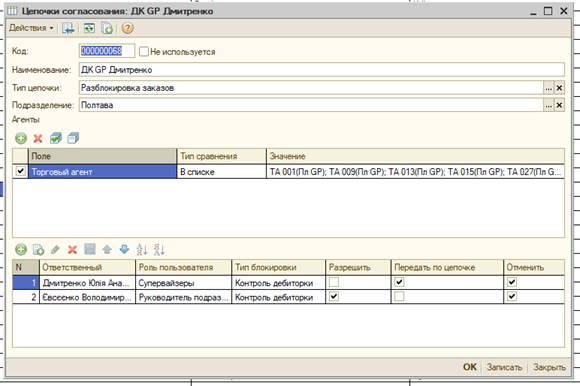Clear the Тип цепочки field with its X
The width and height of the screenshot is (580, 386).
pos(559,88)
